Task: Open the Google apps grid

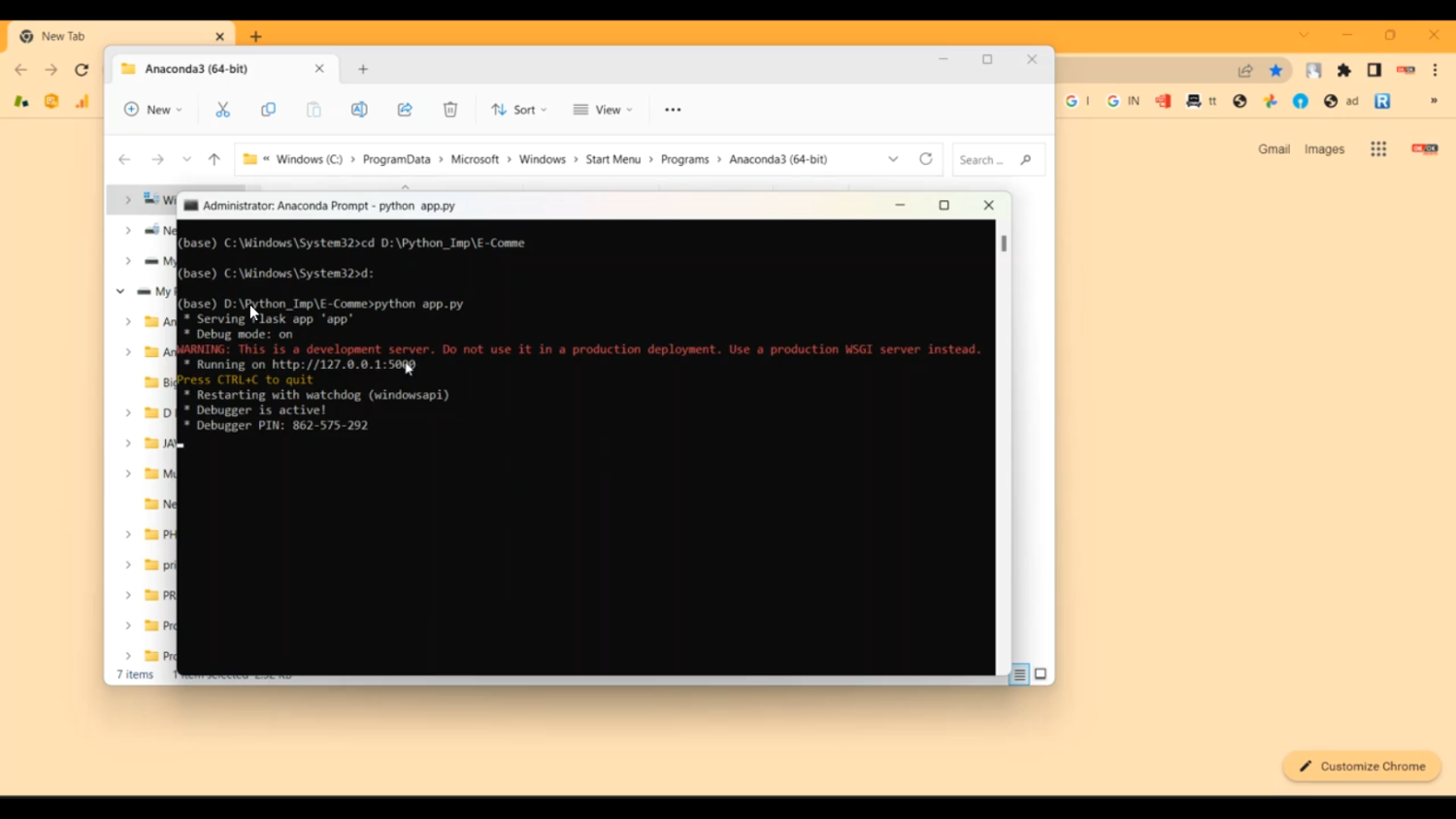Action: click(x=1378, y=149)
